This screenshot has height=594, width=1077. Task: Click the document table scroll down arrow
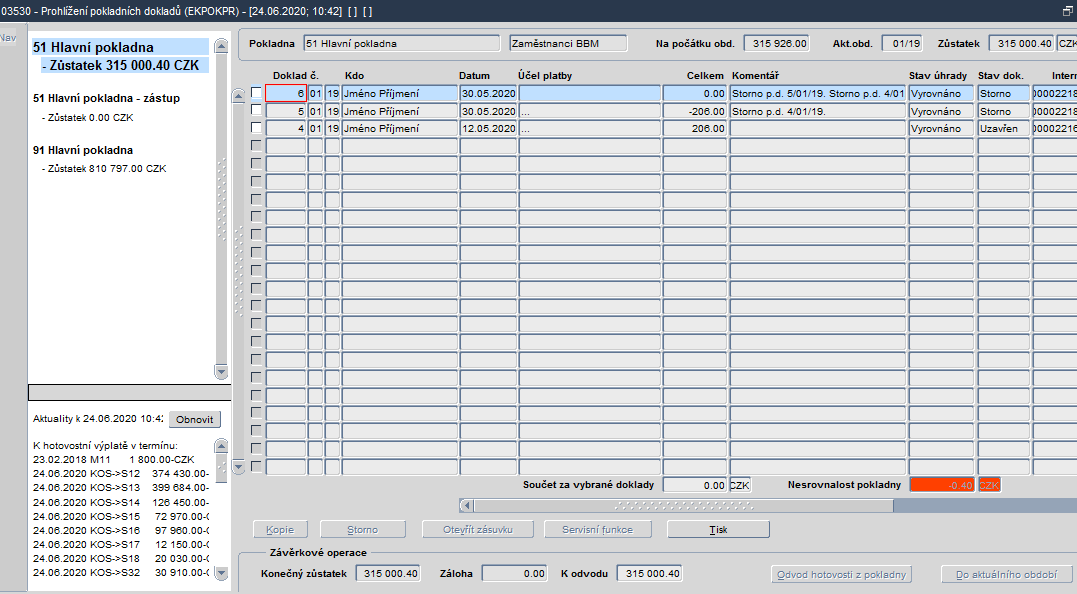point(238,467)
